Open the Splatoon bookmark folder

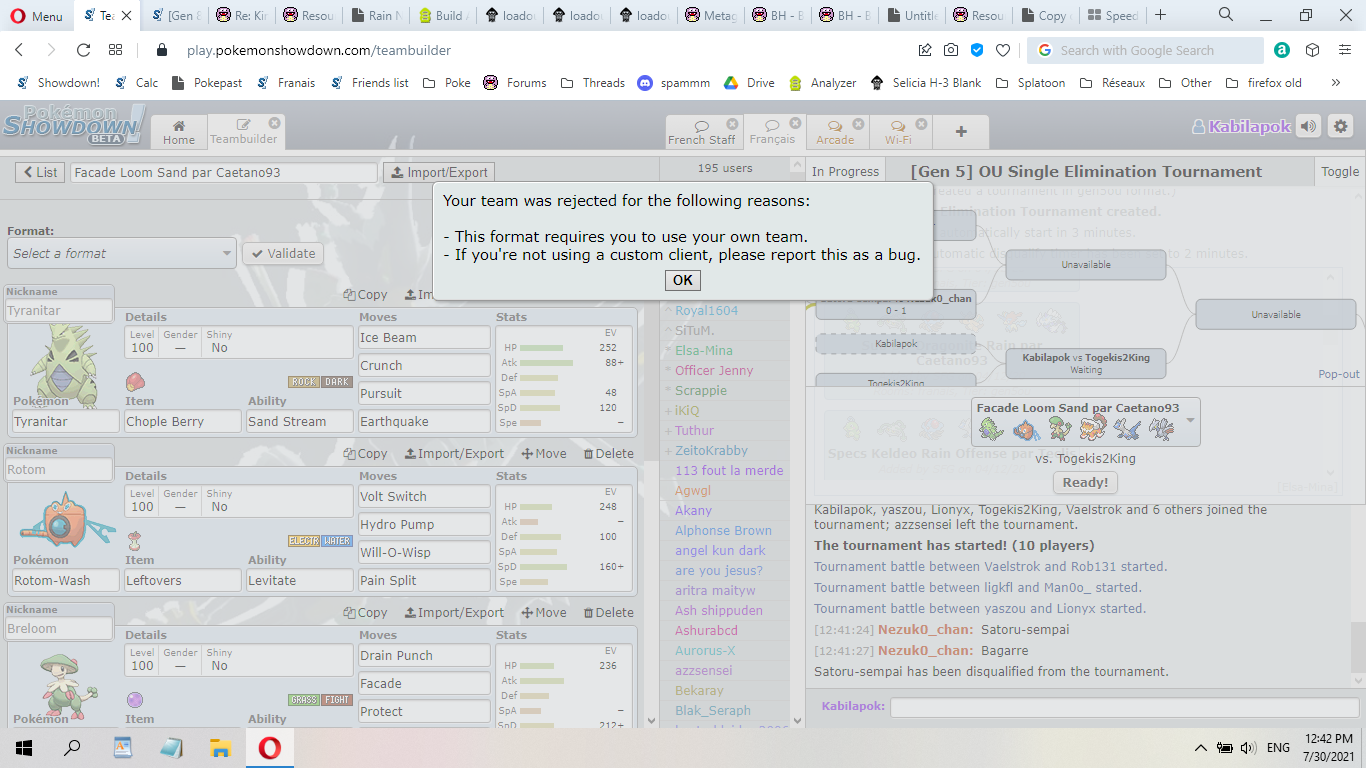point(1030,83)
